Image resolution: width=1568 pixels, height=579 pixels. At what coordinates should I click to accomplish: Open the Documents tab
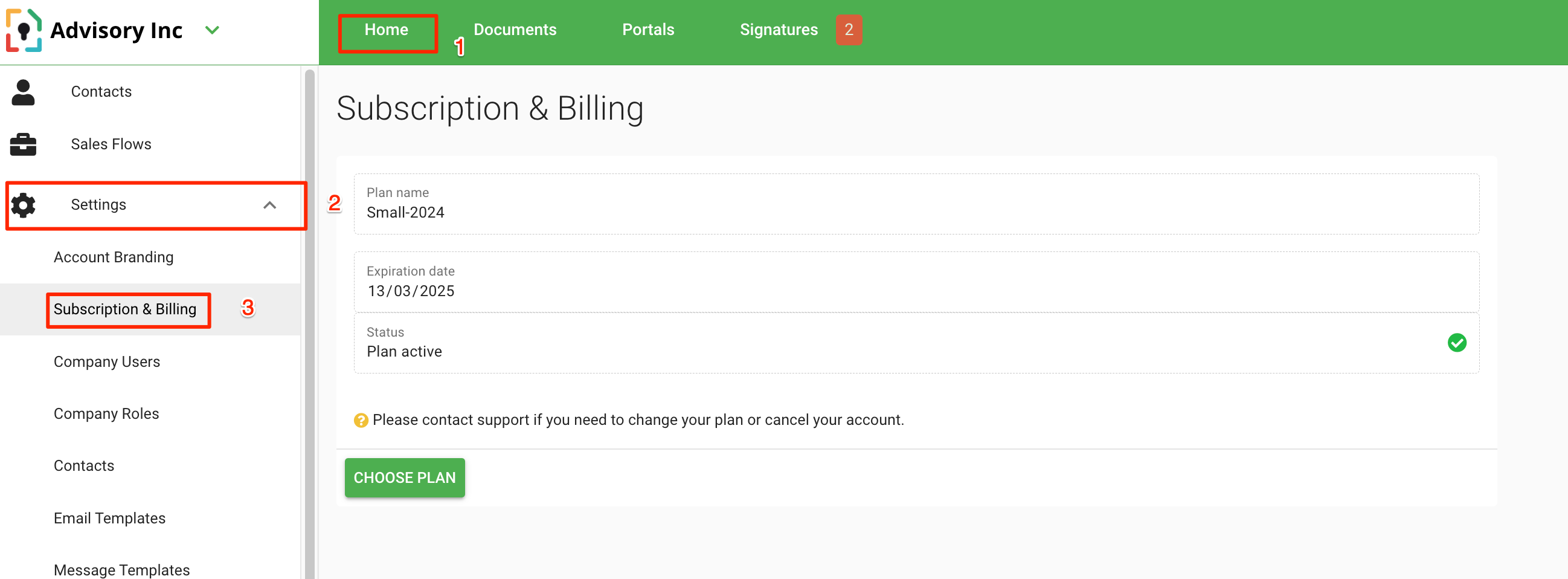click(x=515, y=30)
